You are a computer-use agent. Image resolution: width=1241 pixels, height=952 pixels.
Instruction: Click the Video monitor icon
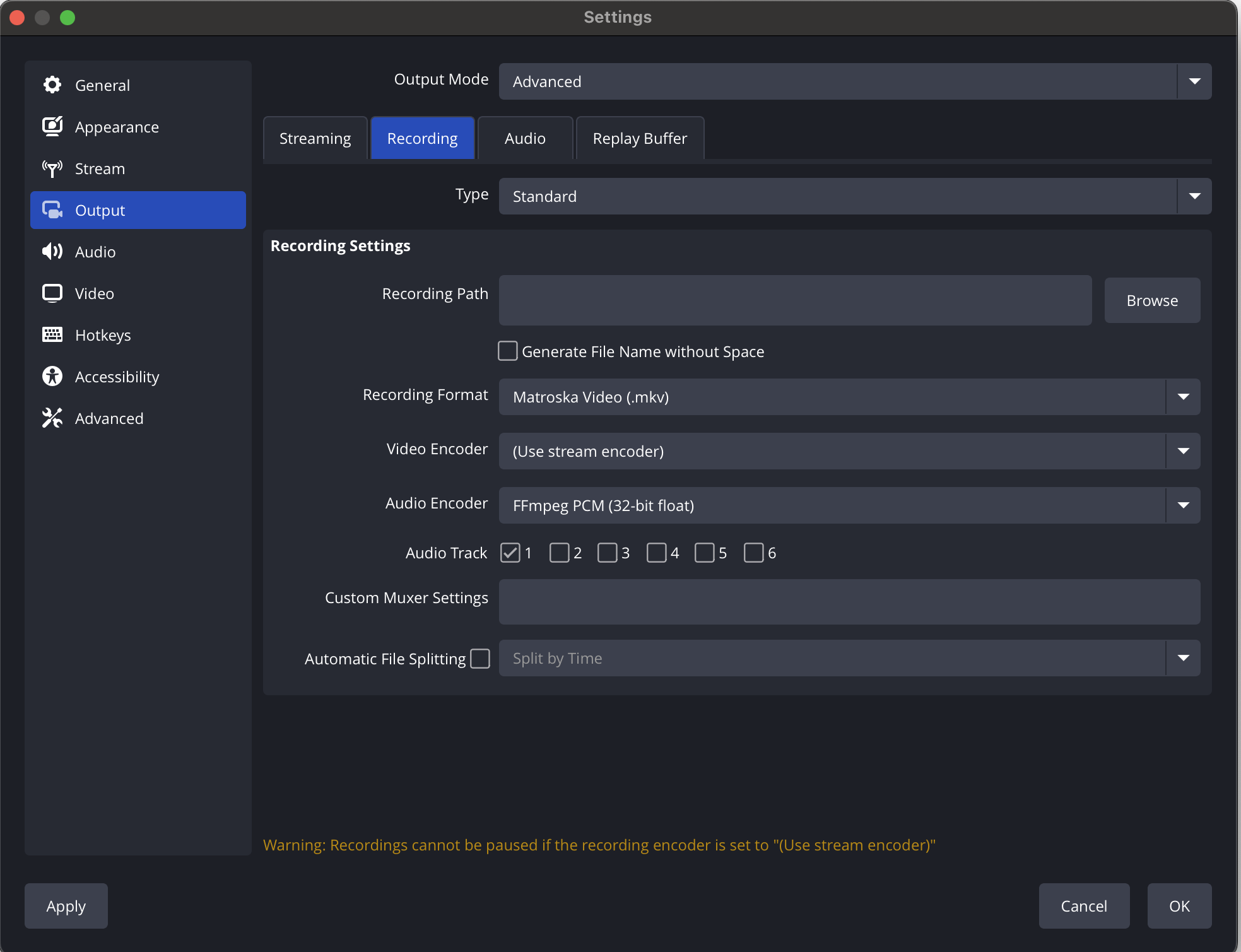tap(52, 293)
